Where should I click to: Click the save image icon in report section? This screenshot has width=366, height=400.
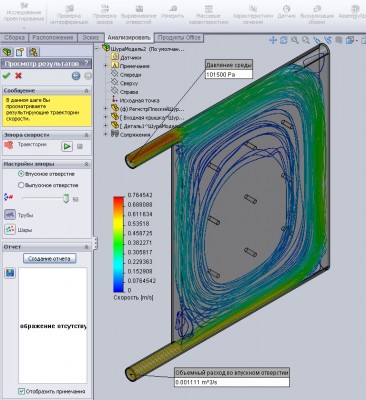[10, 273]
